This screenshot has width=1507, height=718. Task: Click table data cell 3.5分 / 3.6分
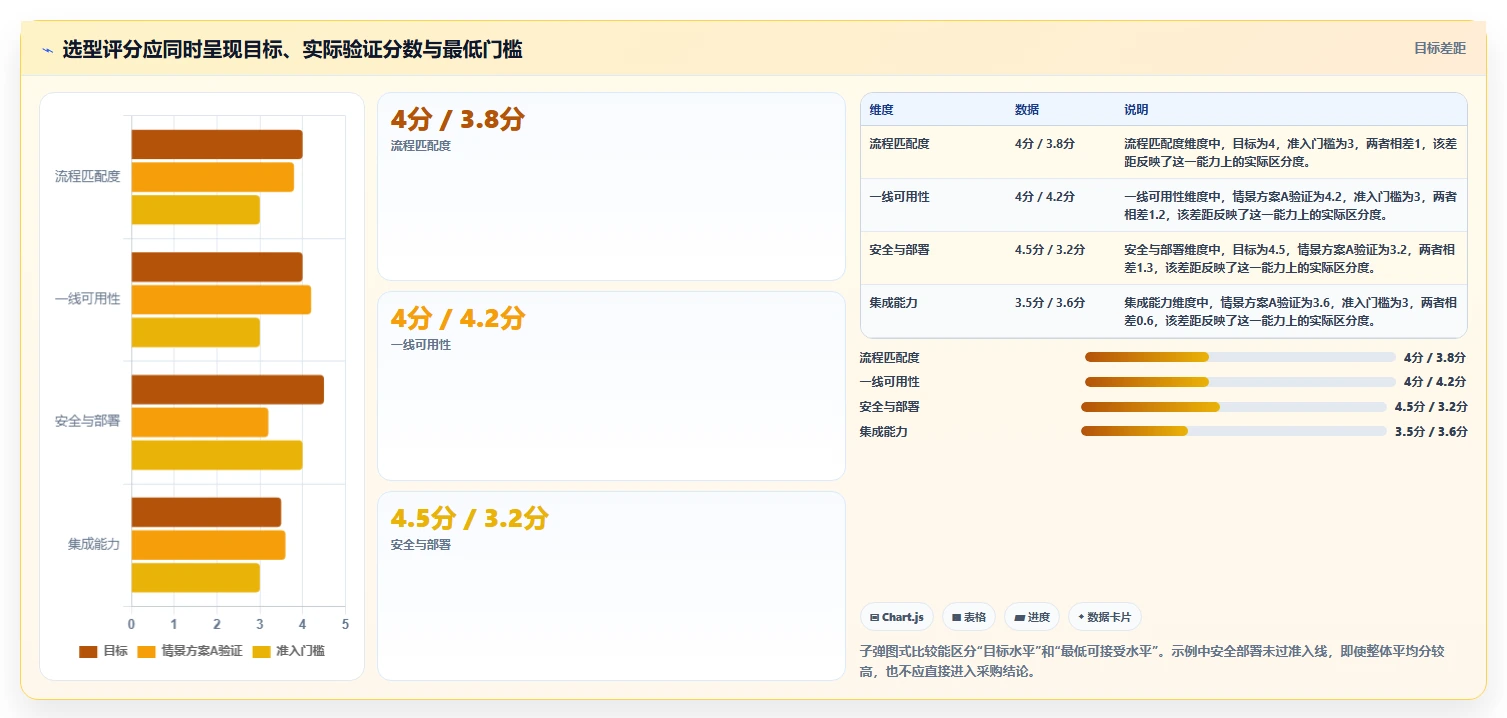click(x=1050, y=303)
